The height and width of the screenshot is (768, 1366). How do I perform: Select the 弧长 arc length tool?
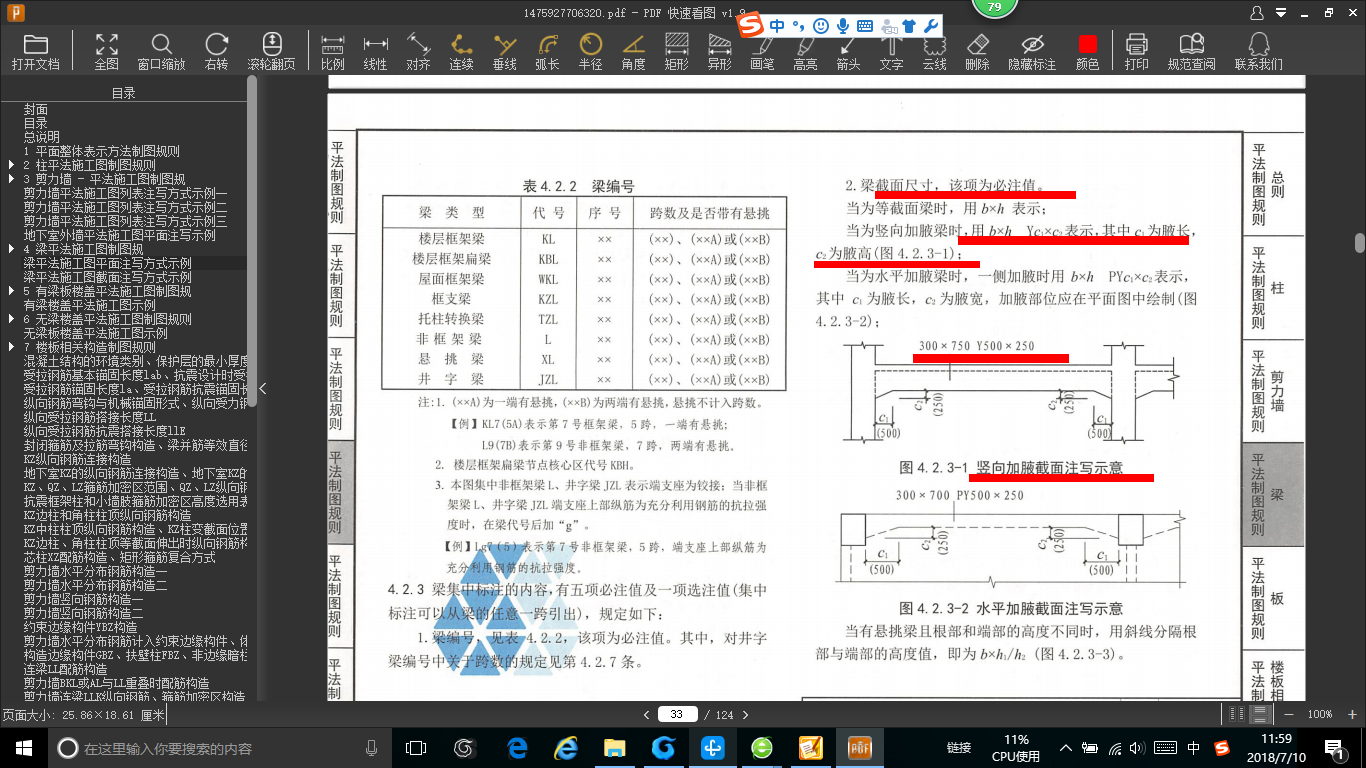[x=547, y=52]
